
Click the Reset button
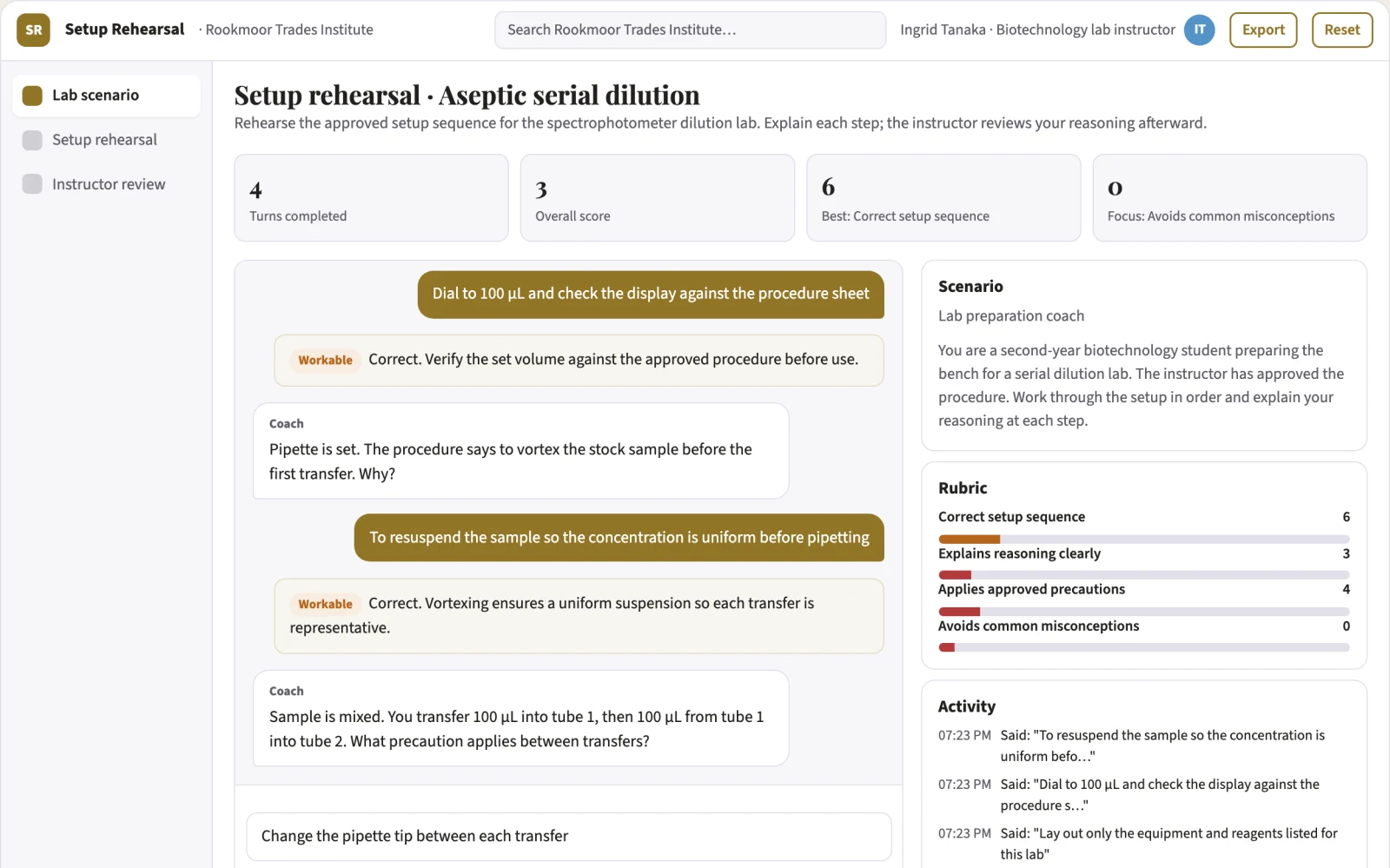click(1342, 30)
